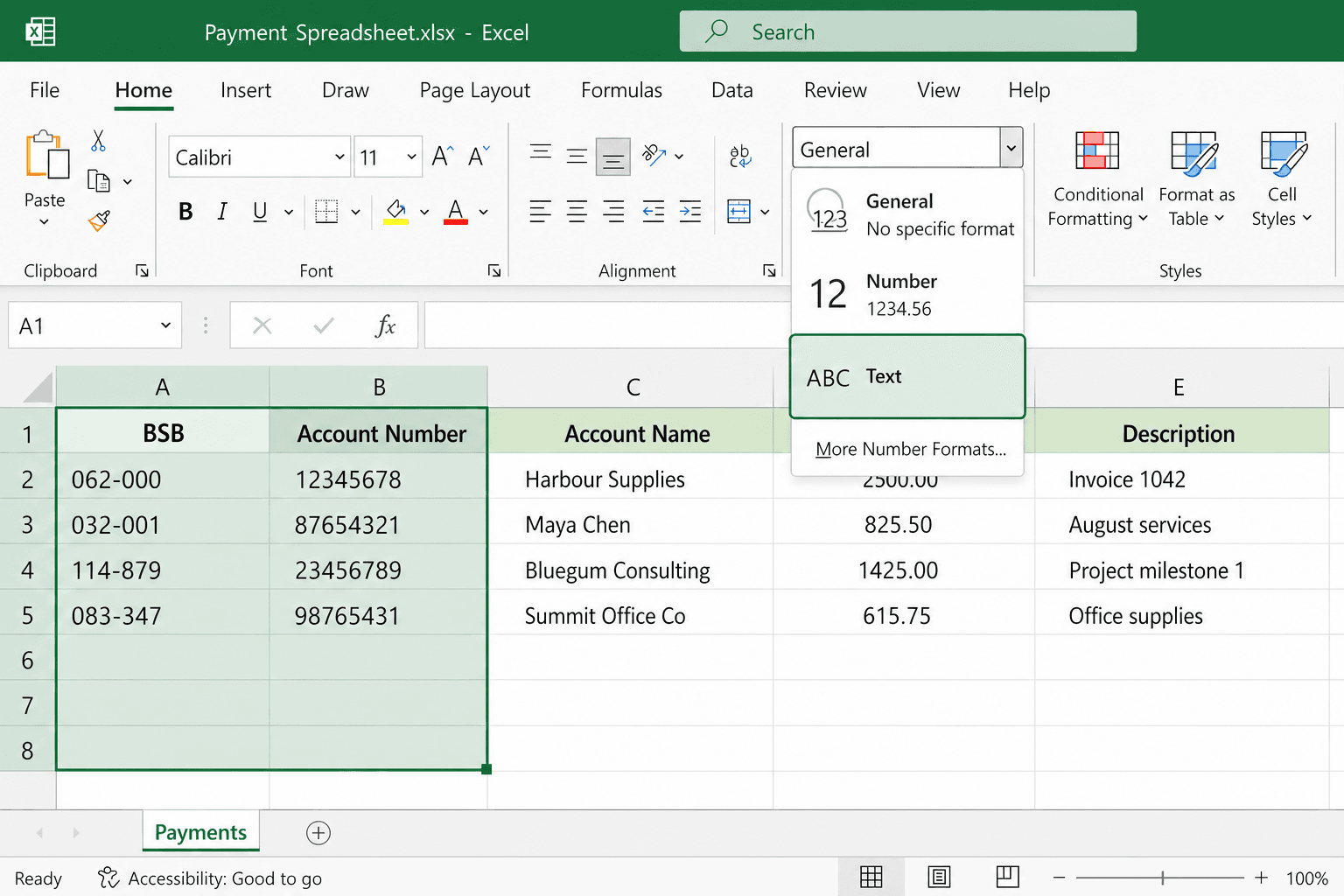The height and width of the screenshot is (896, 1344).
Task: Expand the Name Box dropdown arrow
Action: click(165, 325)
